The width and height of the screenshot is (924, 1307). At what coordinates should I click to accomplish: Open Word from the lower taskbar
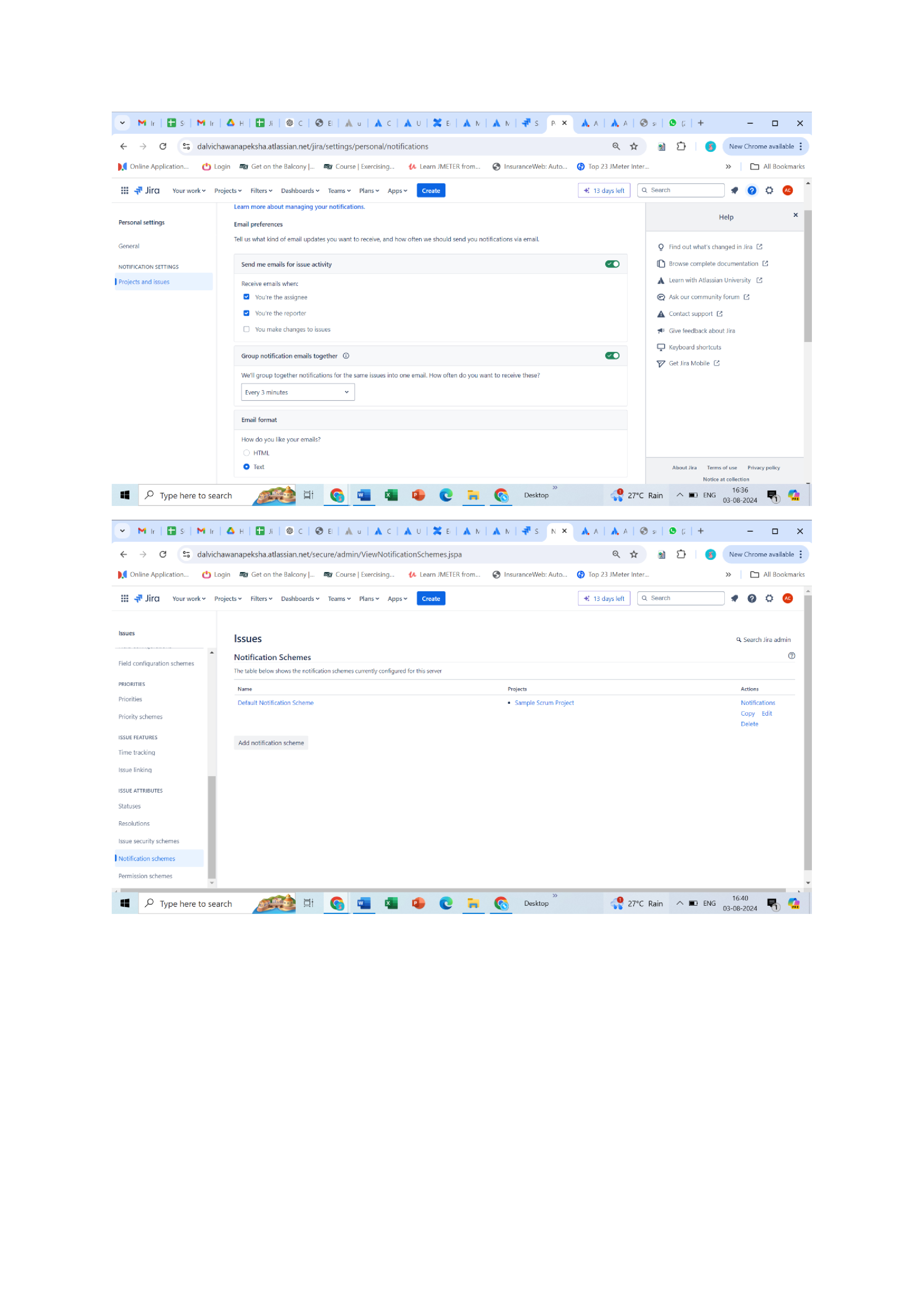pyautogui.click(x=363, y=903)
